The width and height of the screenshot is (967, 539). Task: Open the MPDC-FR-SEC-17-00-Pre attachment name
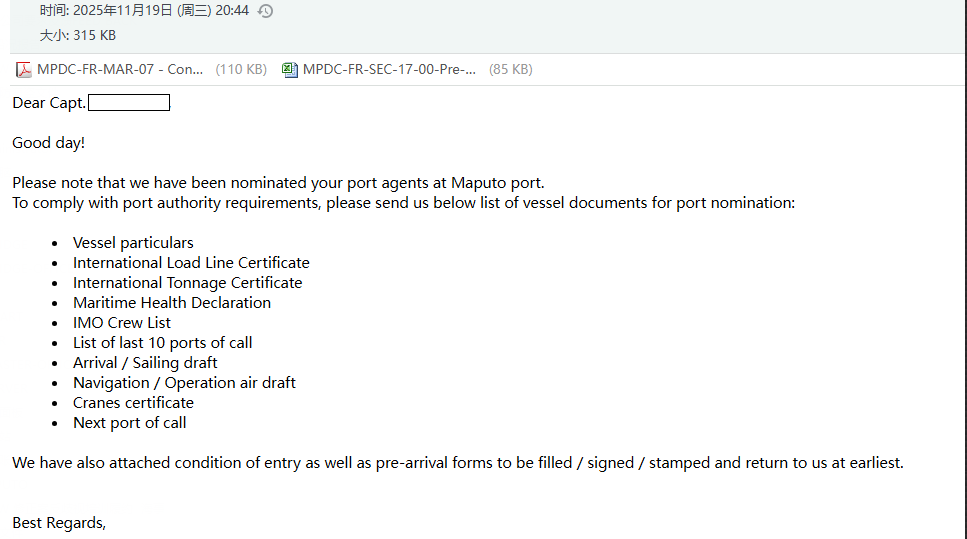point(389,70)
